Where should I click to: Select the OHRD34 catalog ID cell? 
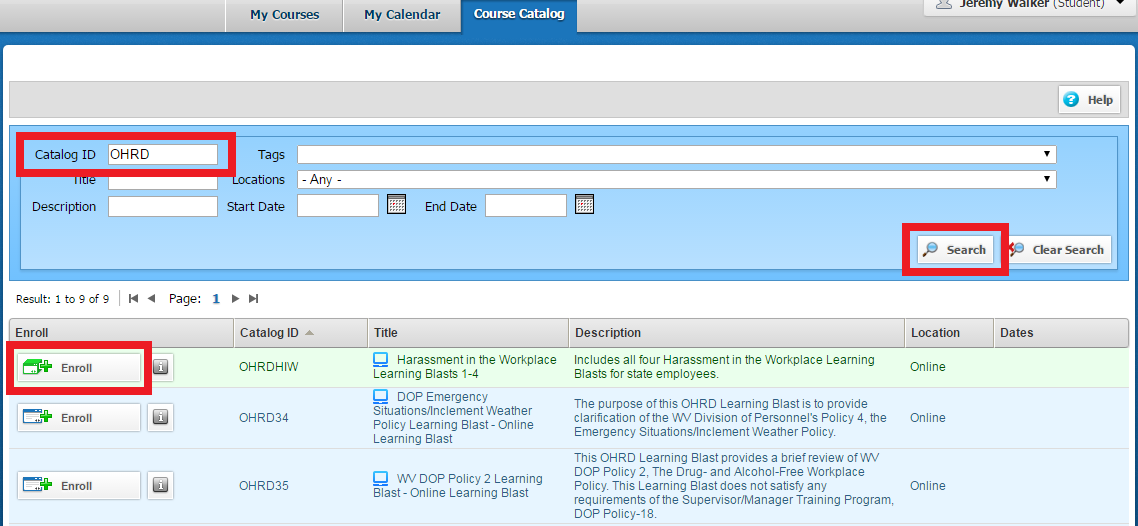pos(263,418)
